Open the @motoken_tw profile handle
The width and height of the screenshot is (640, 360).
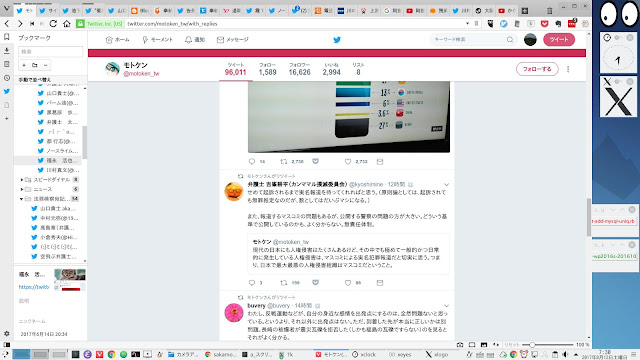click(141, 74)
